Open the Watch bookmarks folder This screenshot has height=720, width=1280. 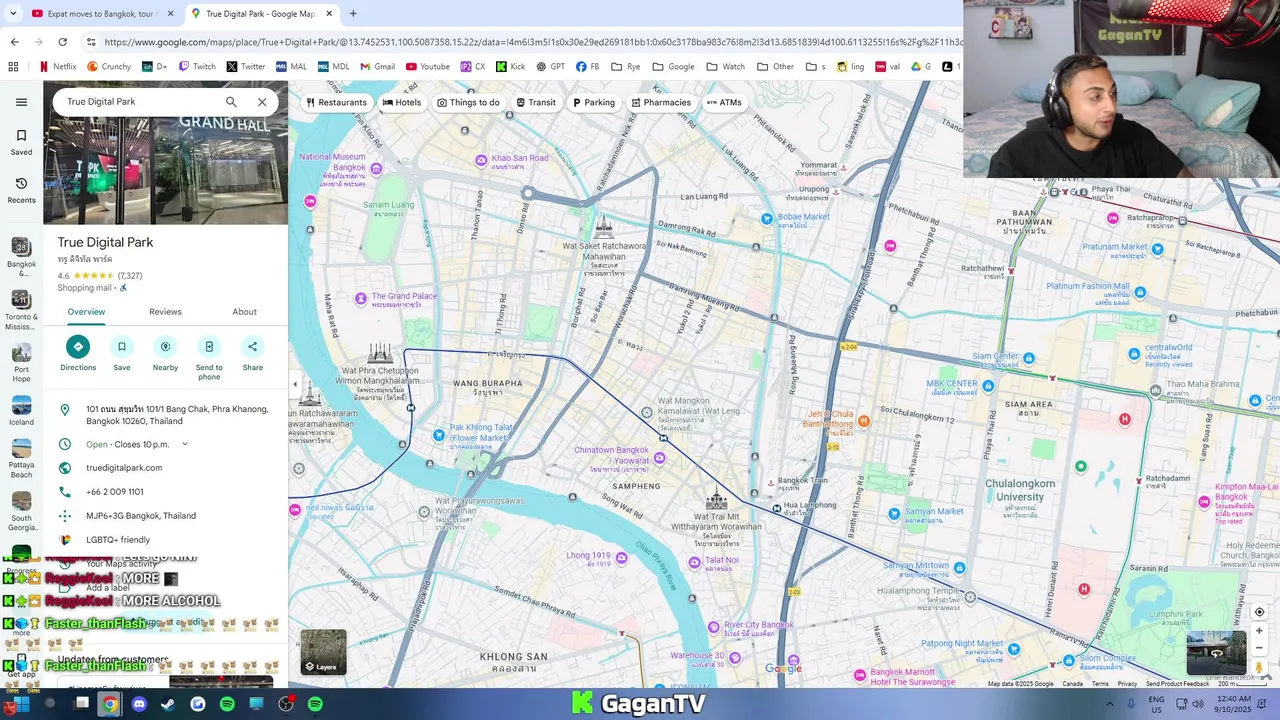[726, 67]
